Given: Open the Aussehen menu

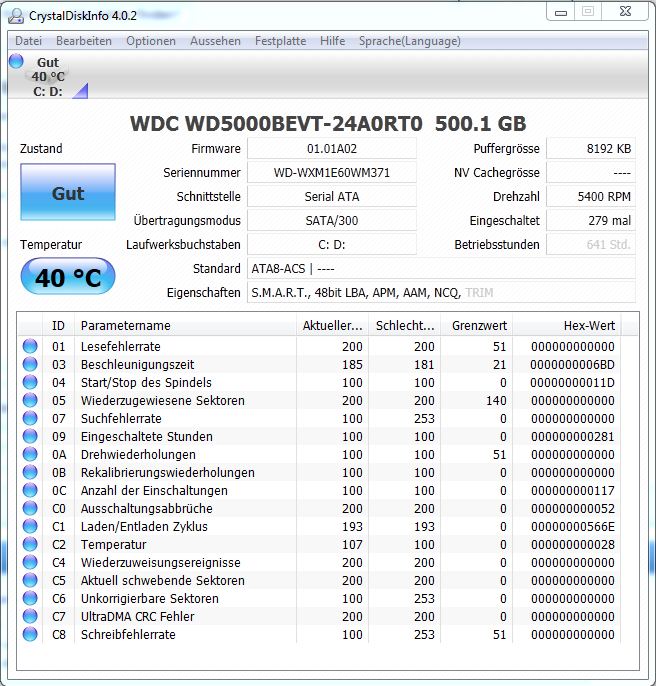Looking at the screenshot, I should pos(215,41).
